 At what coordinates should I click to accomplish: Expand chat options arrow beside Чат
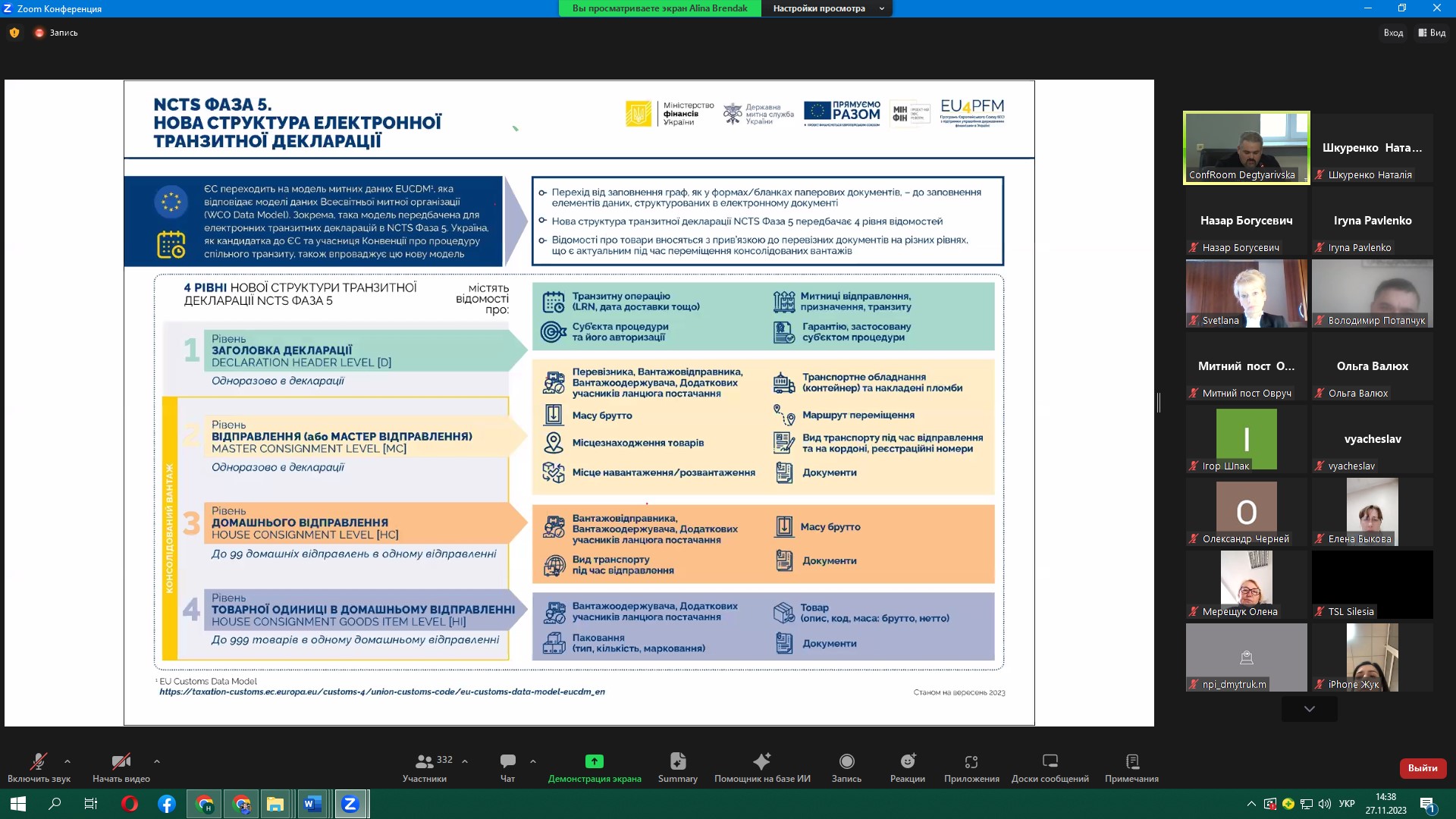(x=533, y=761)
